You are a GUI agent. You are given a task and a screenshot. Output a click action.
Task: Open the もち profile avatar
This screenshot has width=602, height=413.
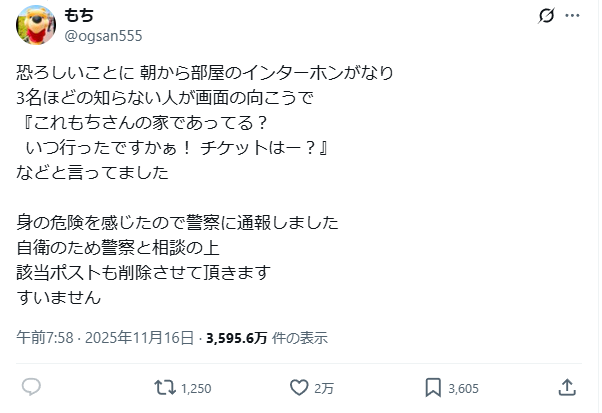[34, 25]
